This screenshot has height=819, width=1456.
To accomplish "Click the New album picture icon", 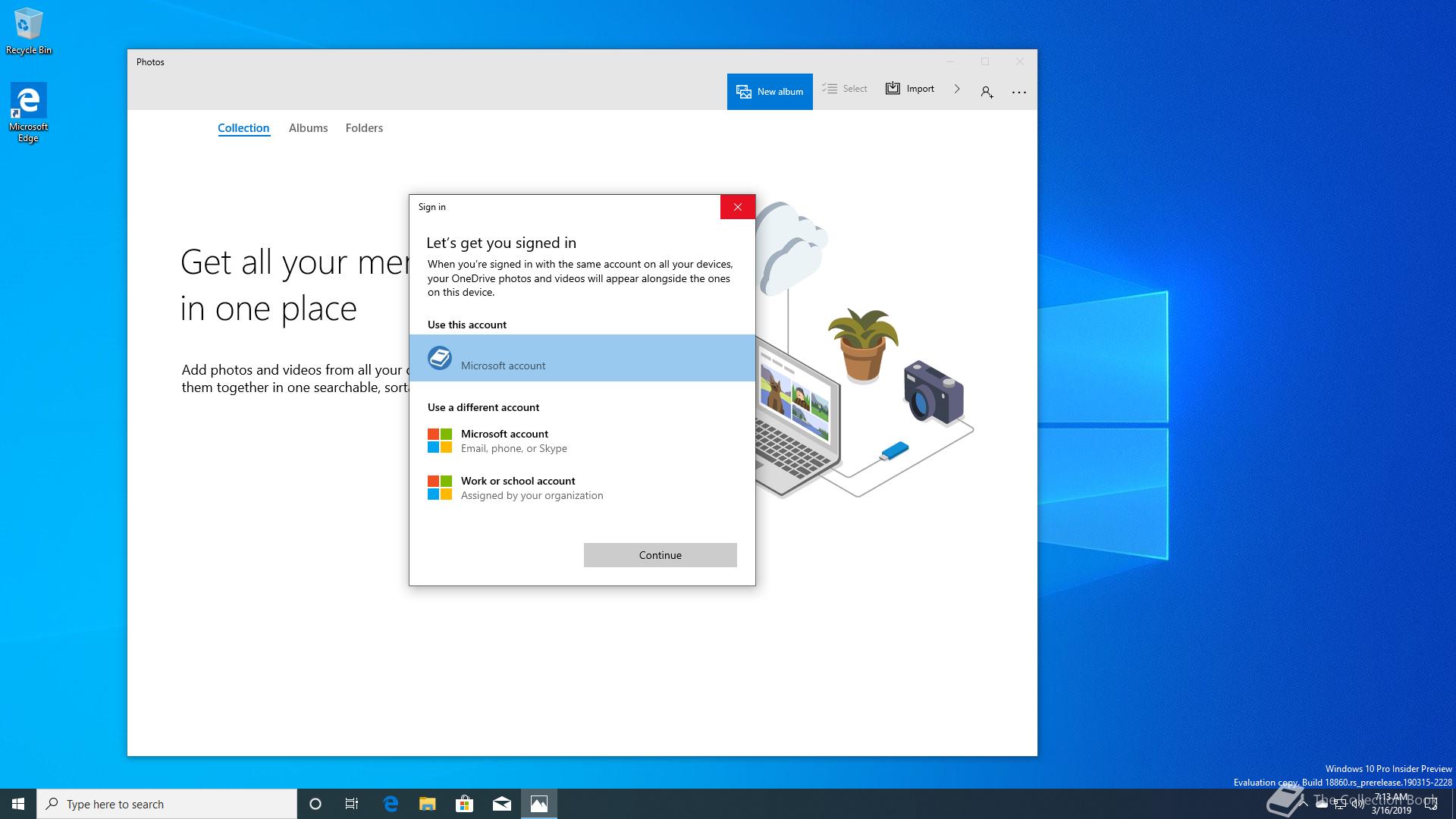I will [744, 92].
